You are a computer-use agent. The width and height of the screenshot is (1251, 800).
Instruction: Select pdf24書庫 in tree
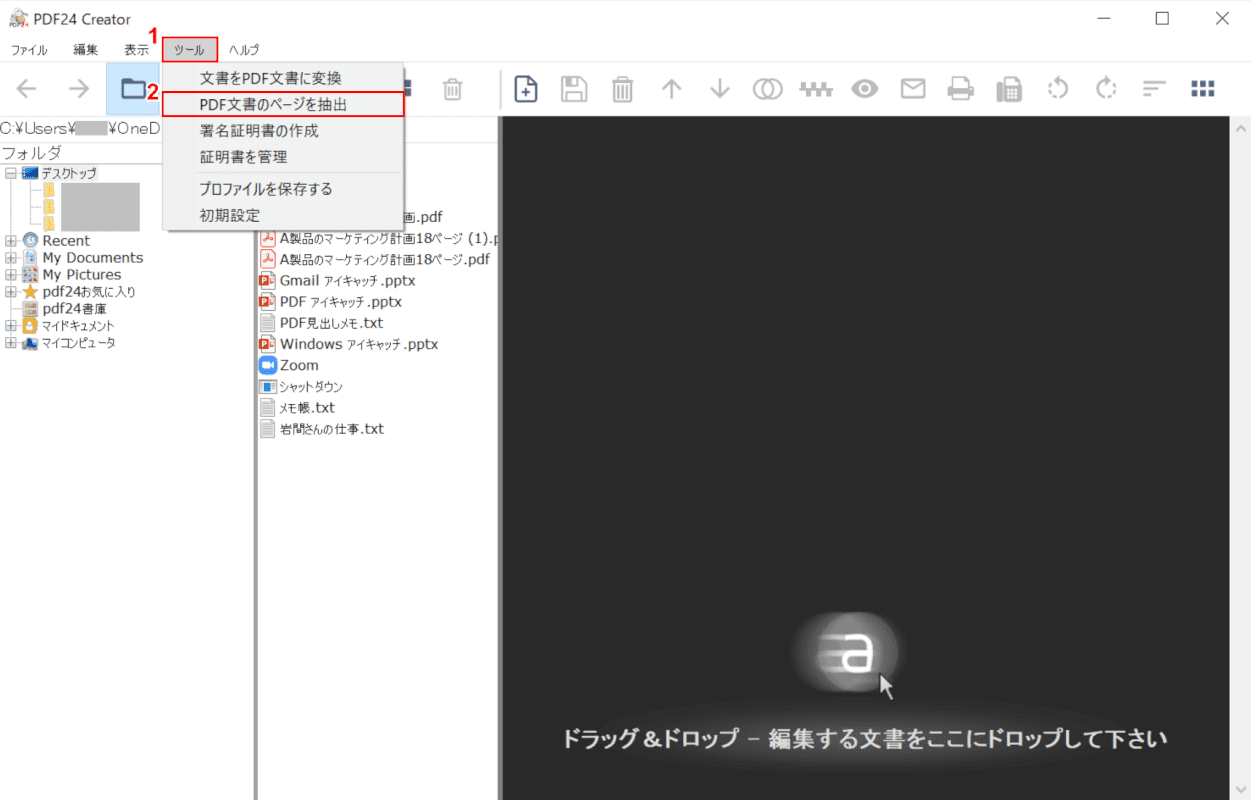75,308
